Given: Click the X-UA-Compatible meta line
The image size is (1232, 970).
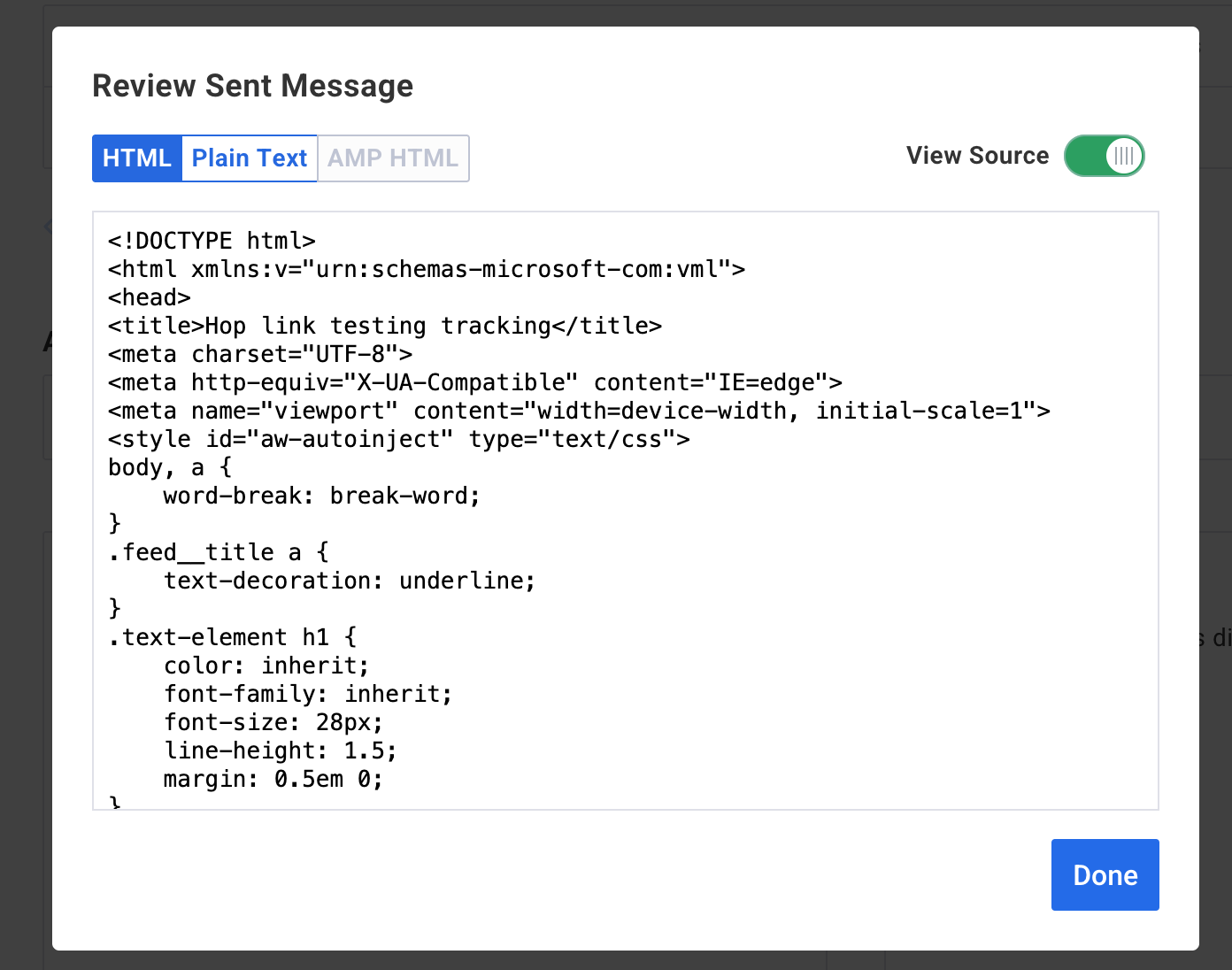Looking at the screenshot, I should (474, 382).
